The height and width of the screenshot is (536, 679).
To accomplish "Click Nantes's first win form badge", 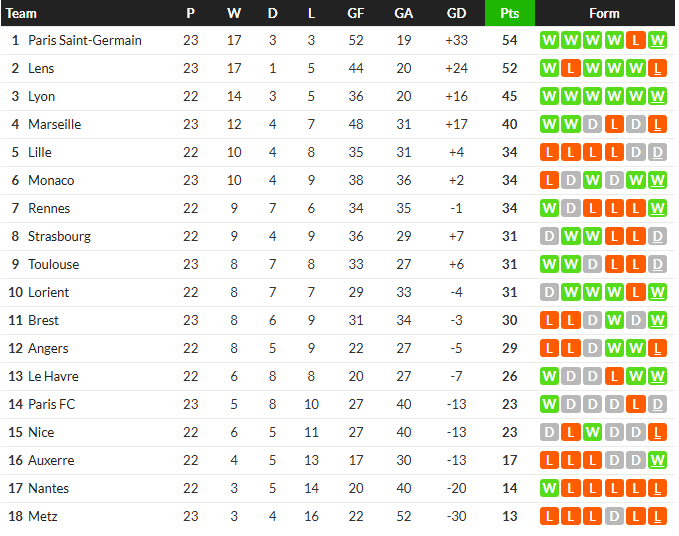I will [548, 489].
